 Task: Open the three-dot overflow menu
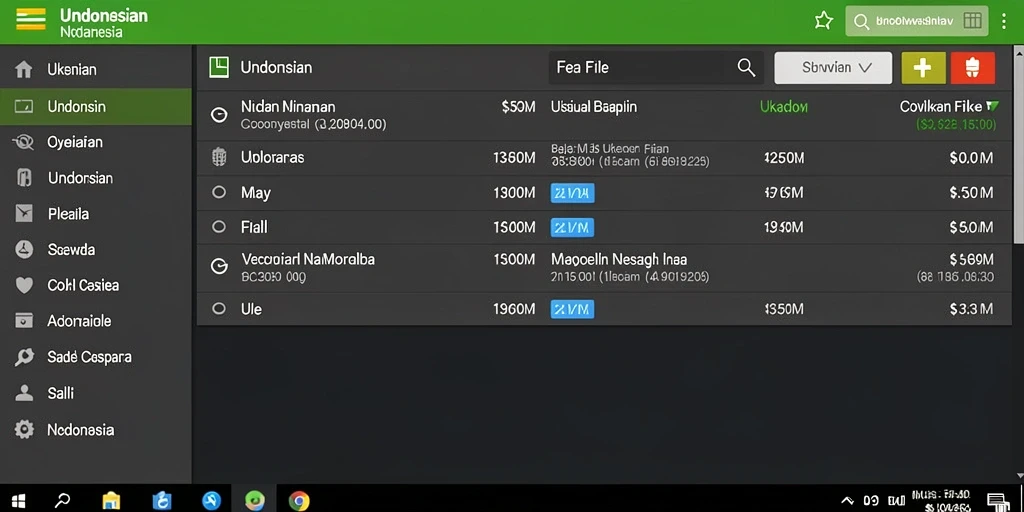click(x=1004, y=21)
